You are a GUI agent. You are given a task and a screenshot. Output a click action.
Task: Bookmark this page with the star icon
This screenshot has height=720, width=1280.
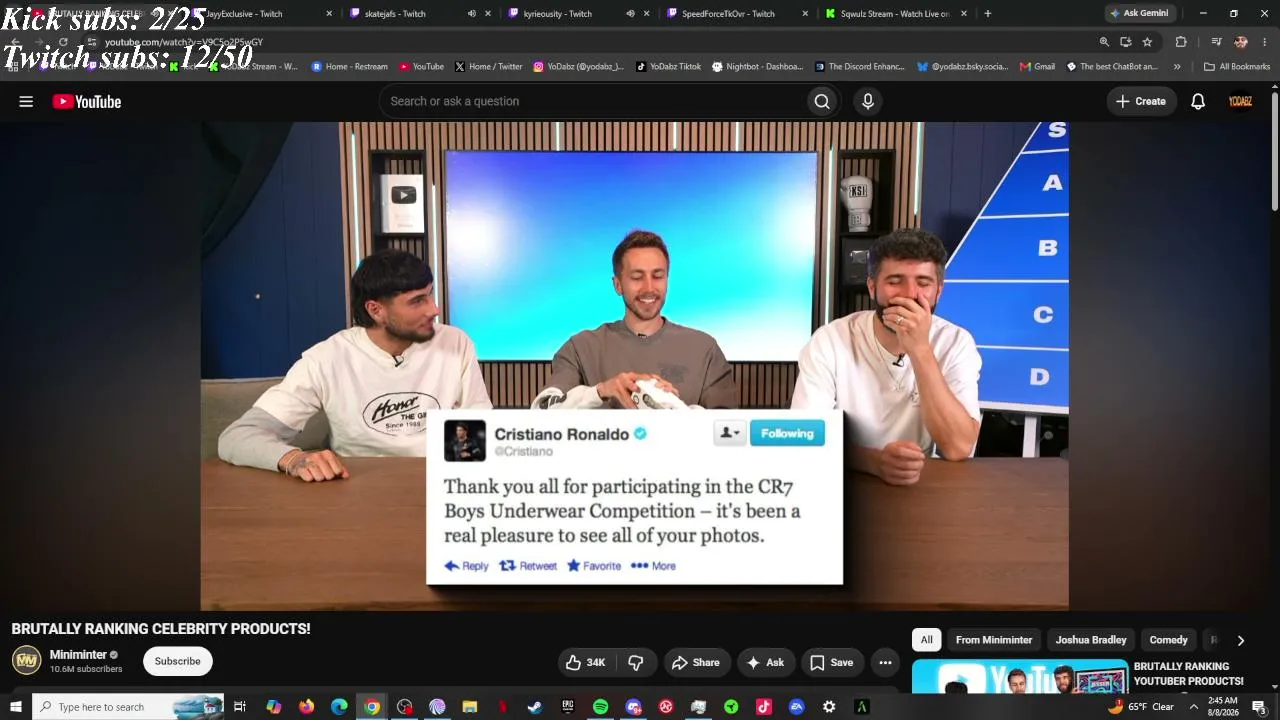1147,42
